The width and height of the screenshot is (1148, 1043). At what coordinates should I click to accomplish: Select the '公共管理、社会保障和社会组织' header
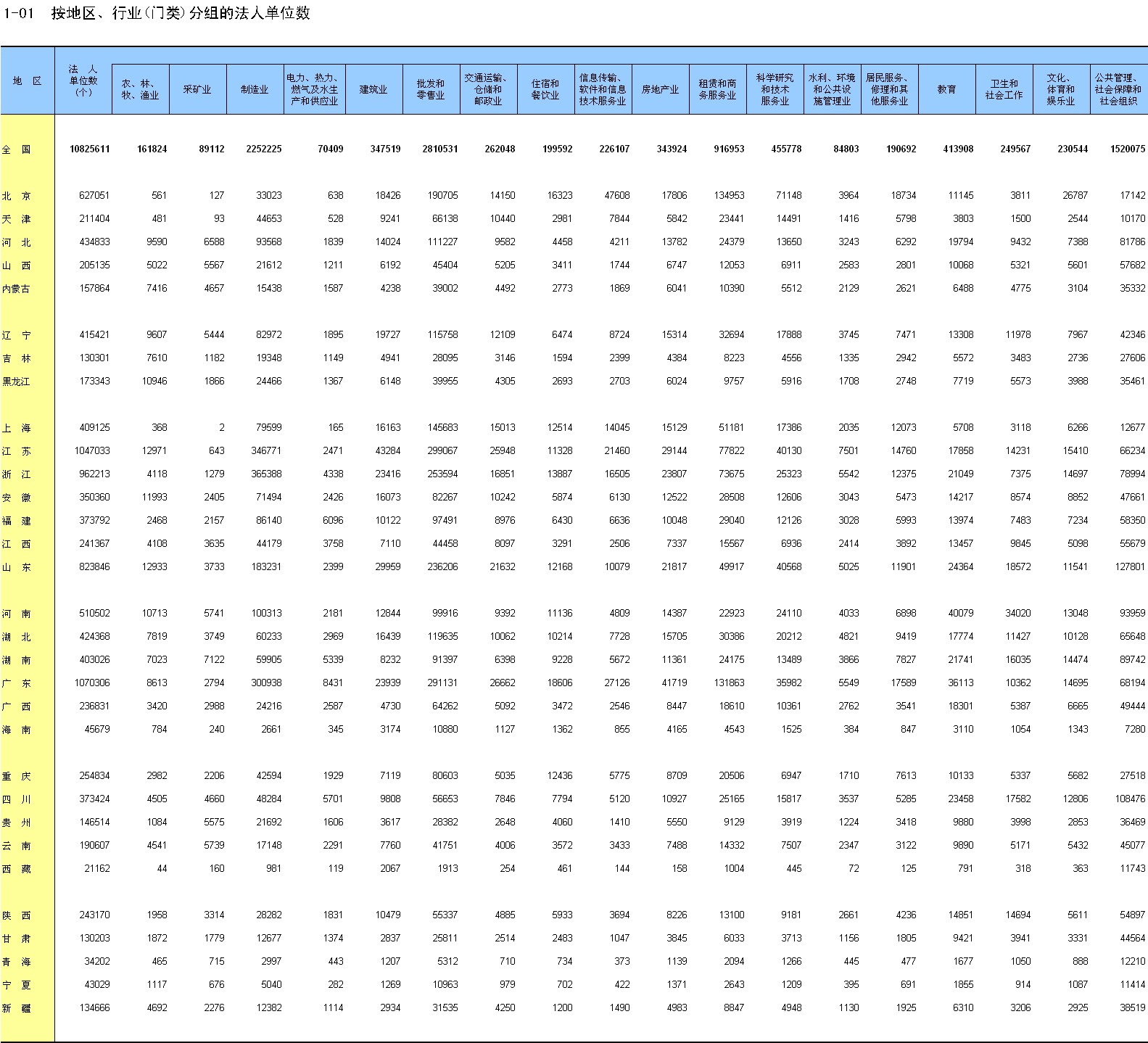(x=1119, y=89)
